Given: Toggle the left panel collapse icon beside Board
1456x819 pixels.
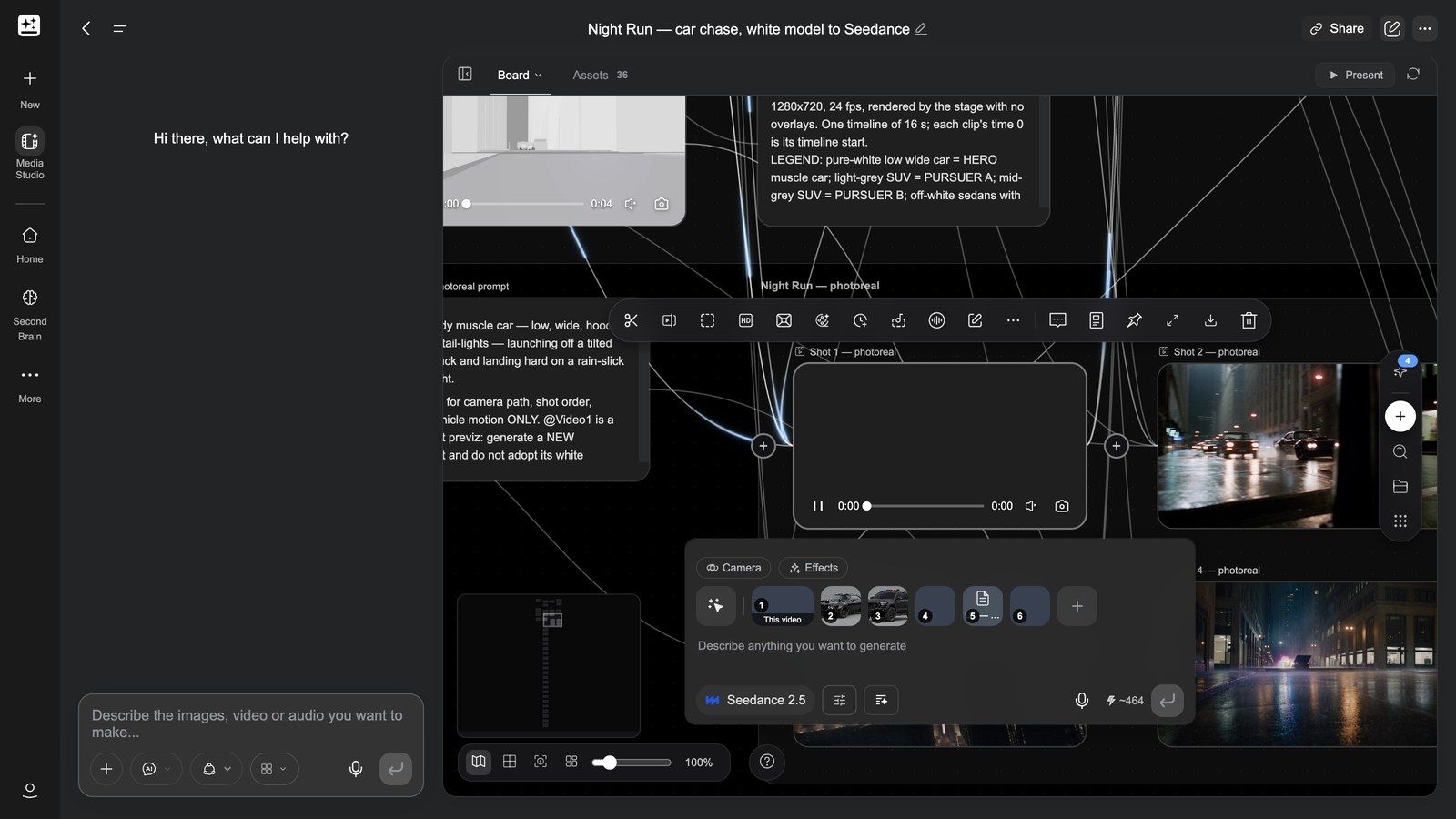Looking at the screenshot, I should coord(465,75).
